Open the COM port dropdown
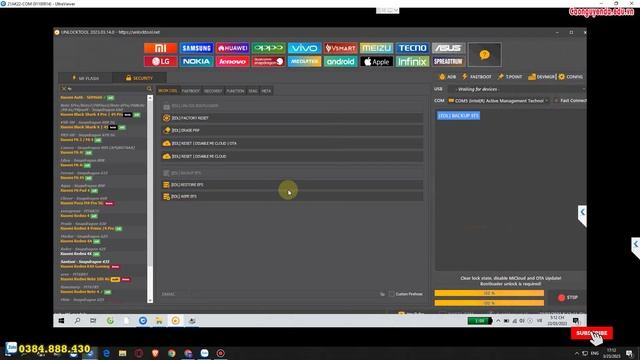Image resolution: width=640 pixels, height=360 pixels. 499,100
